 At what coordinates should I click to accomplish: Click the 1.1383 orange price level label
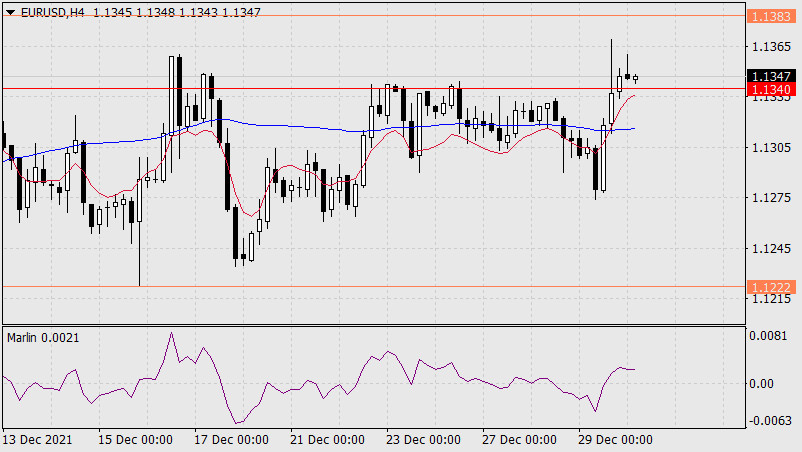pyautogui.click(x=771, y=16)
